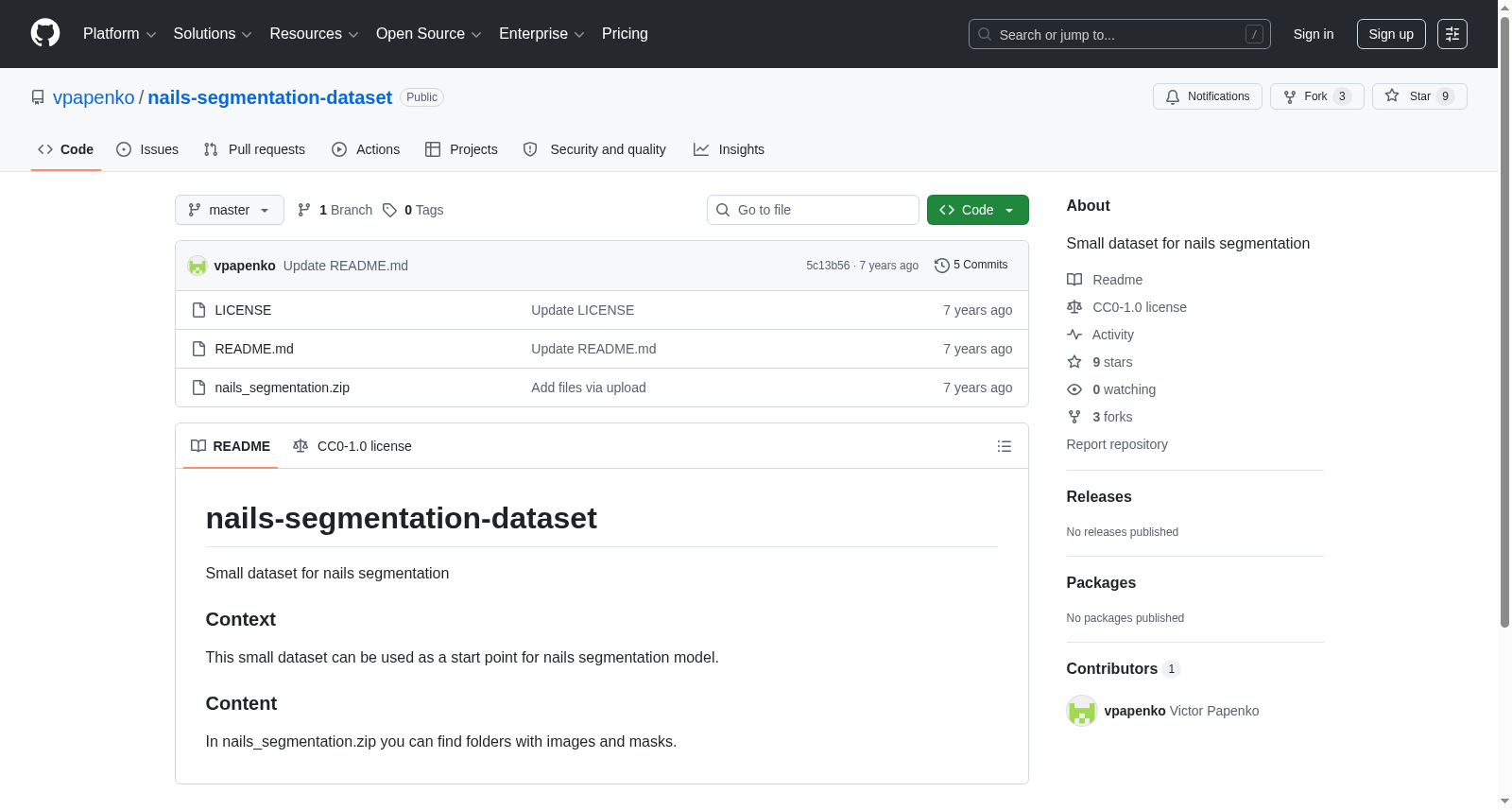Click the README.md file icon

[198, 349]
